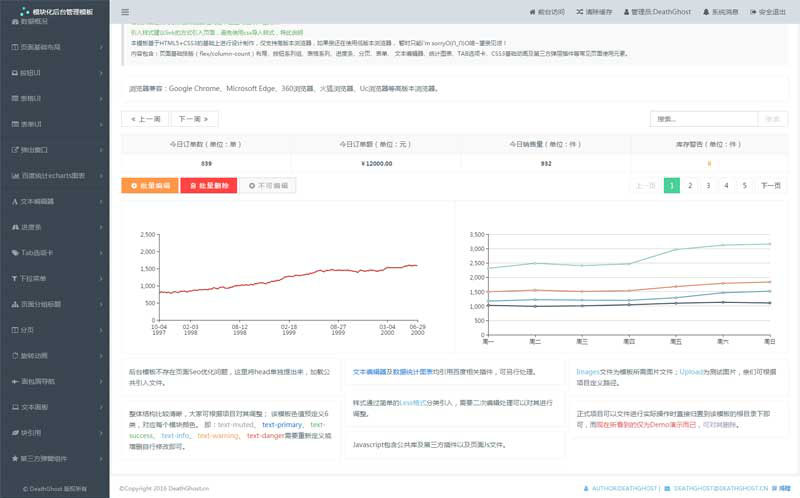800x498 pixels.
Task: Click the disabled 不可编辑 button
Action: (x=268, y=186)
